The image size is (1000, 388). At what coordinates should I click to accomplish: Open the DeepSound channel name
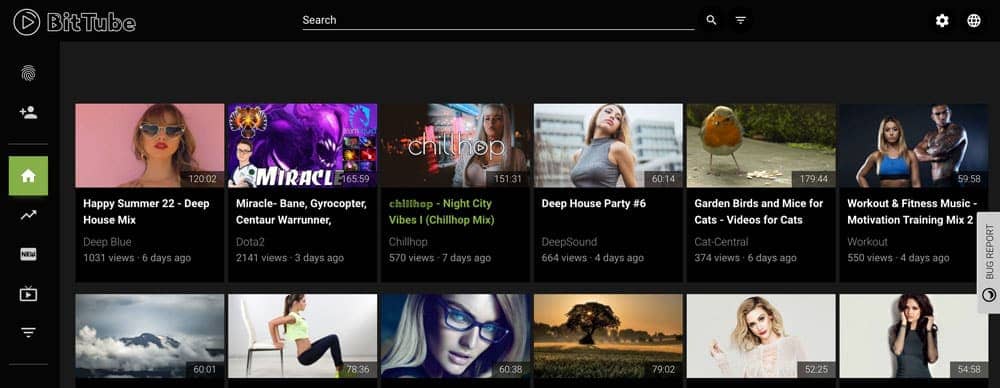570,242
